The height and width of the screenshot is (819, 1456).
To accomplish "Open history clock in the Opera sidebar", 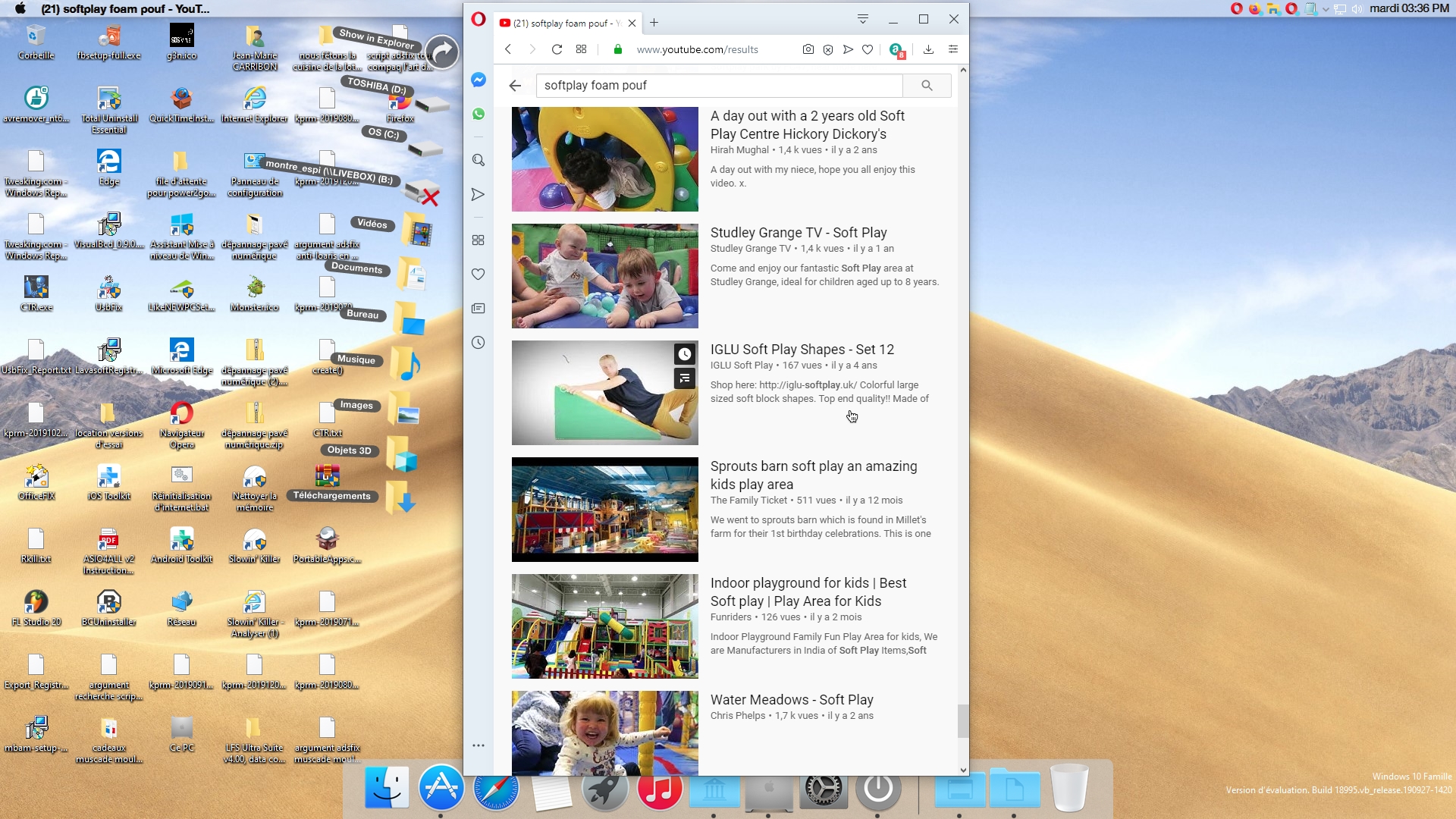I will point(478,343).
